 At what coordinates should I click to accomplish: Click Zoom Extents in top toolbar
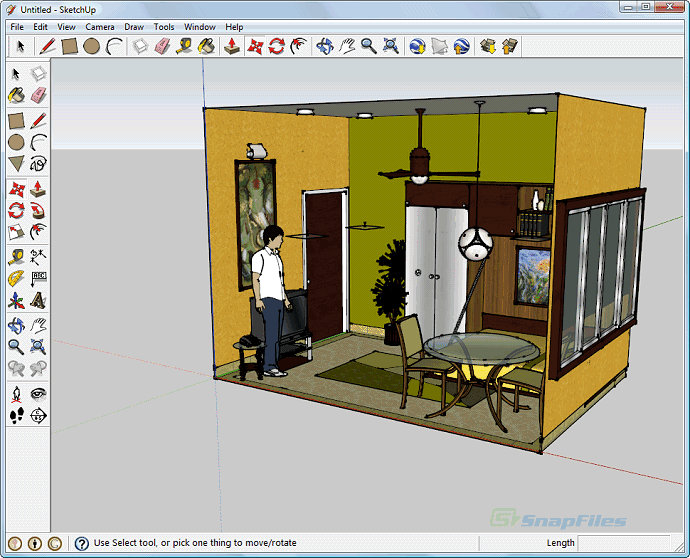click(x=390, y=46)
